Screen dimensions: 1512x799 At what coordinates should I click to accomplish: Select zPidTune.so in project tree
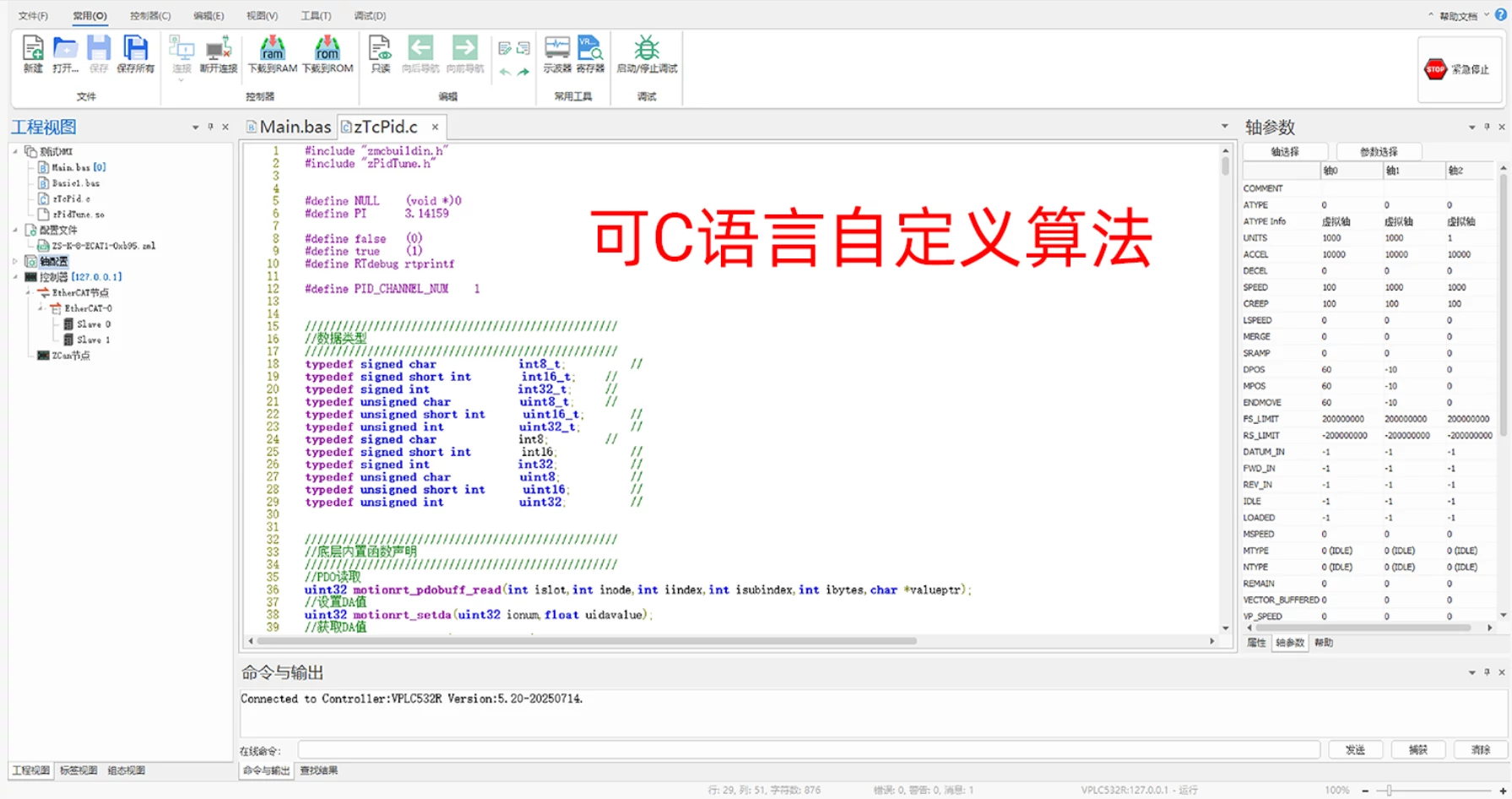point(71,215)
